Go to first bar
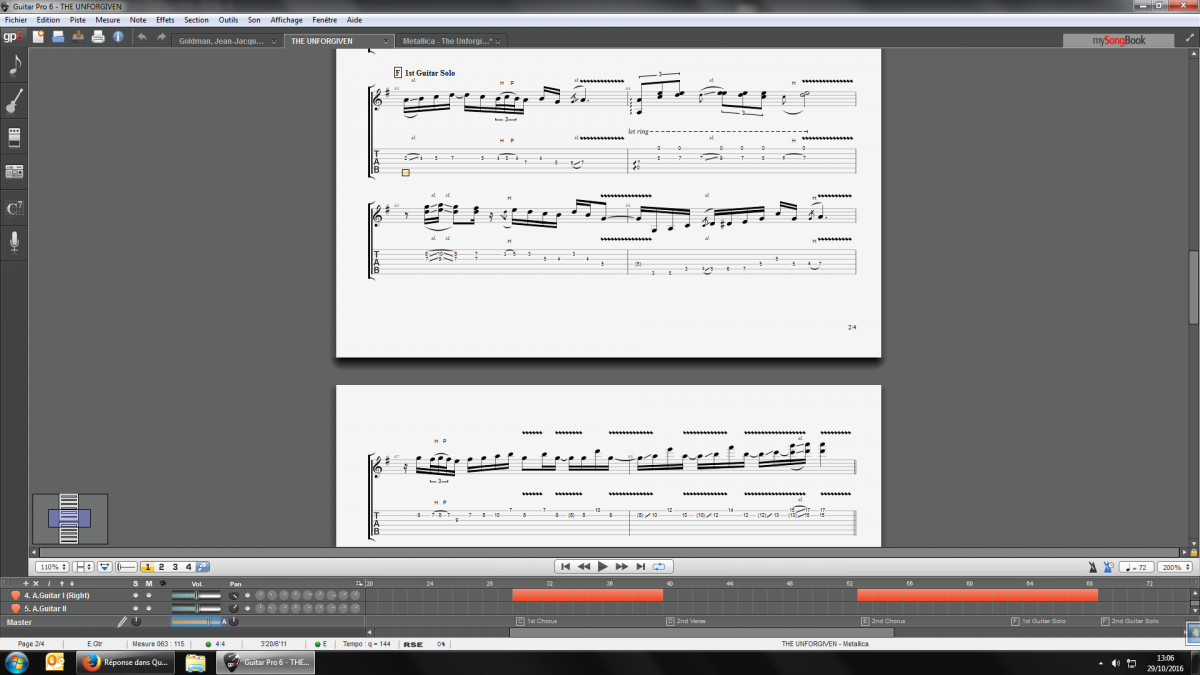 (x=565, y=566)
